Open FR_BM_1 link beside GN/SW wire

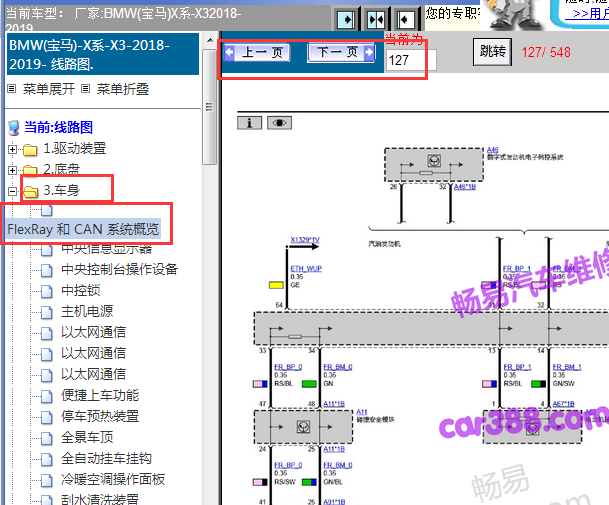point(567,367)
